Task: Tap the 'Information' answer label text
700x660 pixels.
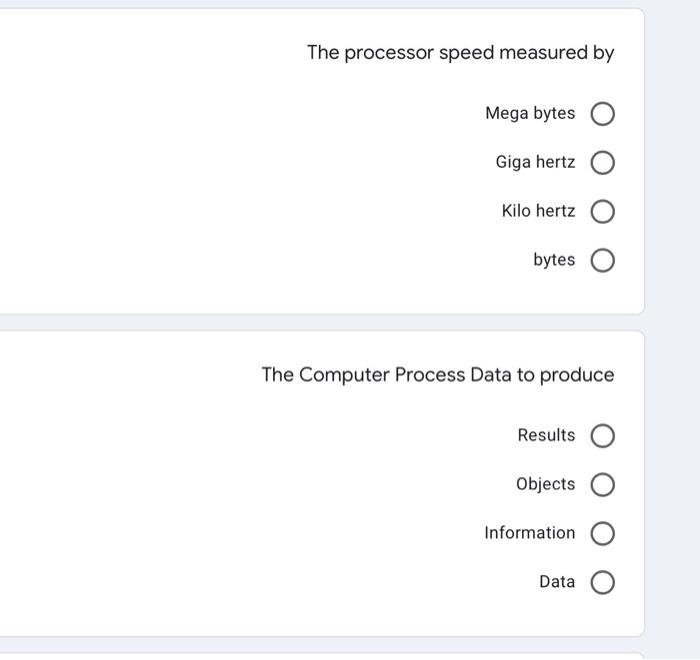Action: point(529,533)
